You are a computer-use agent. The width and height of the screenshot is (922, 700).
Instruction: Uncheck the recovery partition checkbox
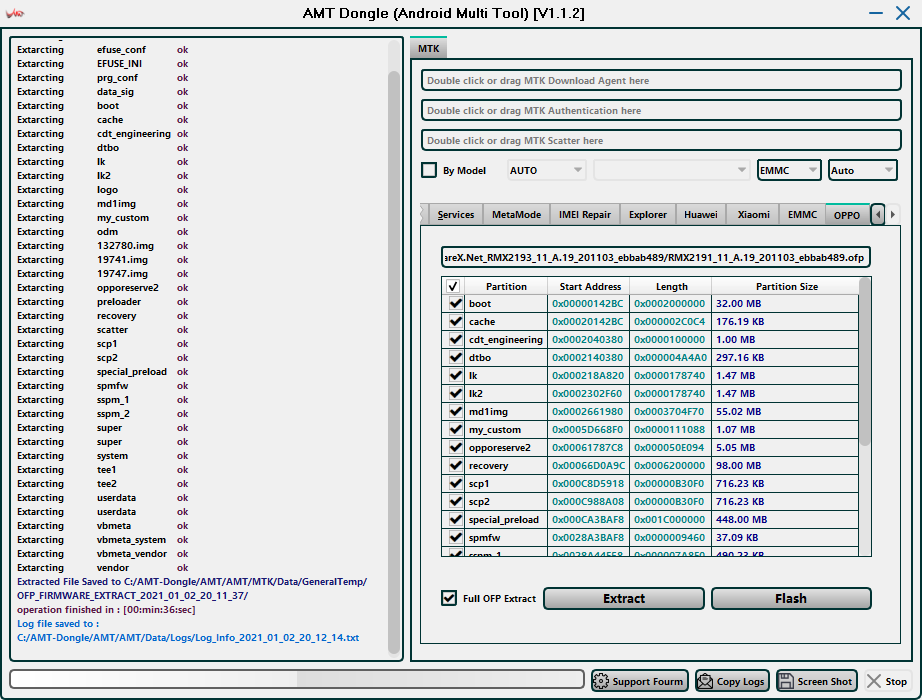(455, 466)
